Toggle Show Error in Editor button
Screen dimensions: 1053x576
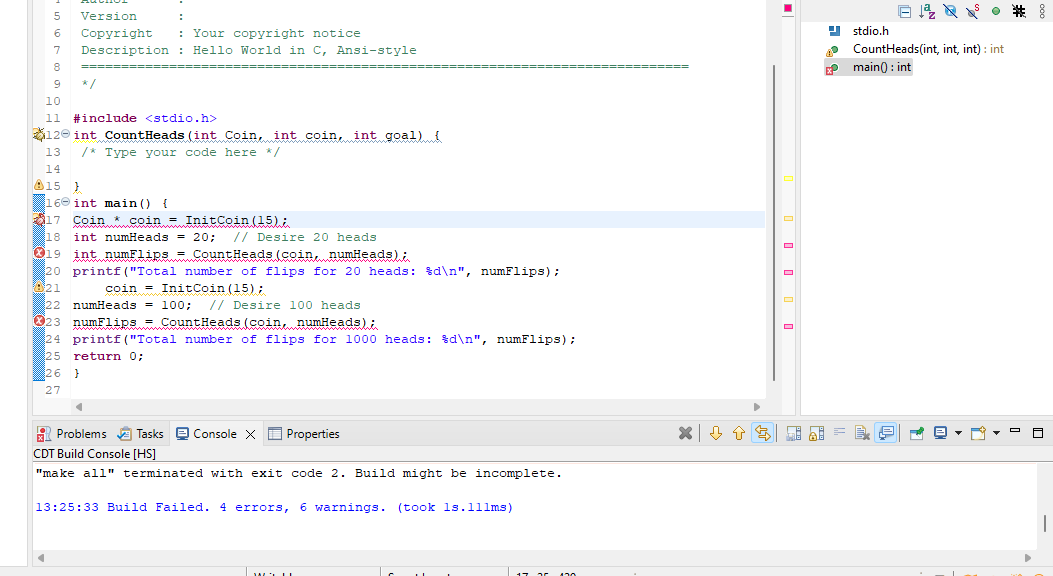click(762, 434)
